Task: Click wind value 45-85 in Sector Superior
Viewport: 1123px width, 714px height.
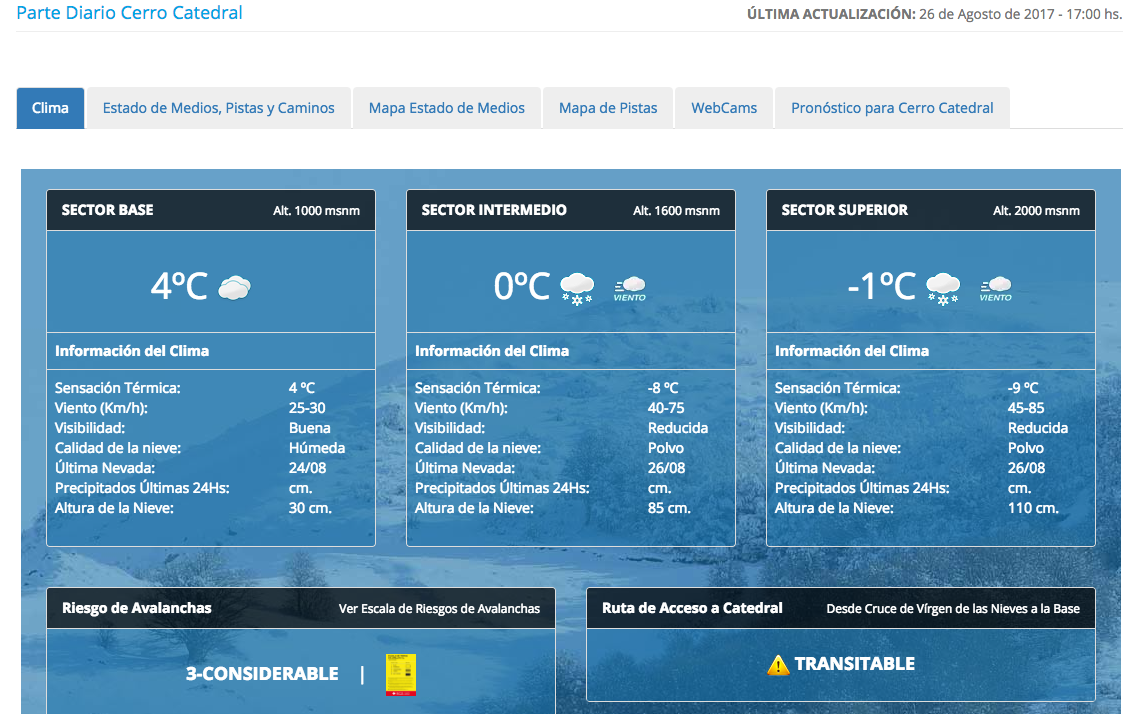Action: click(1026, 408)
